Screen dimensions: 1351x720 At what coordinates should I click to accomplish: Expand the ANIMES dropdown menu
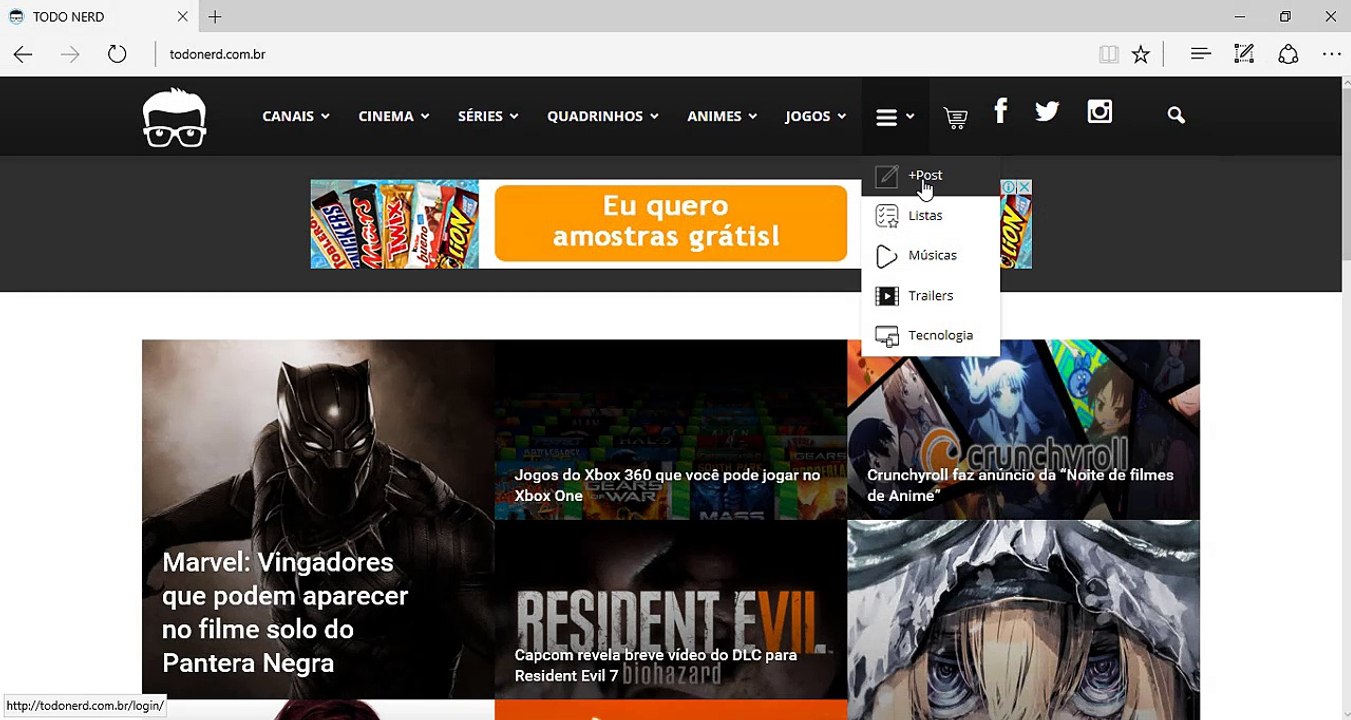(722, 116)
